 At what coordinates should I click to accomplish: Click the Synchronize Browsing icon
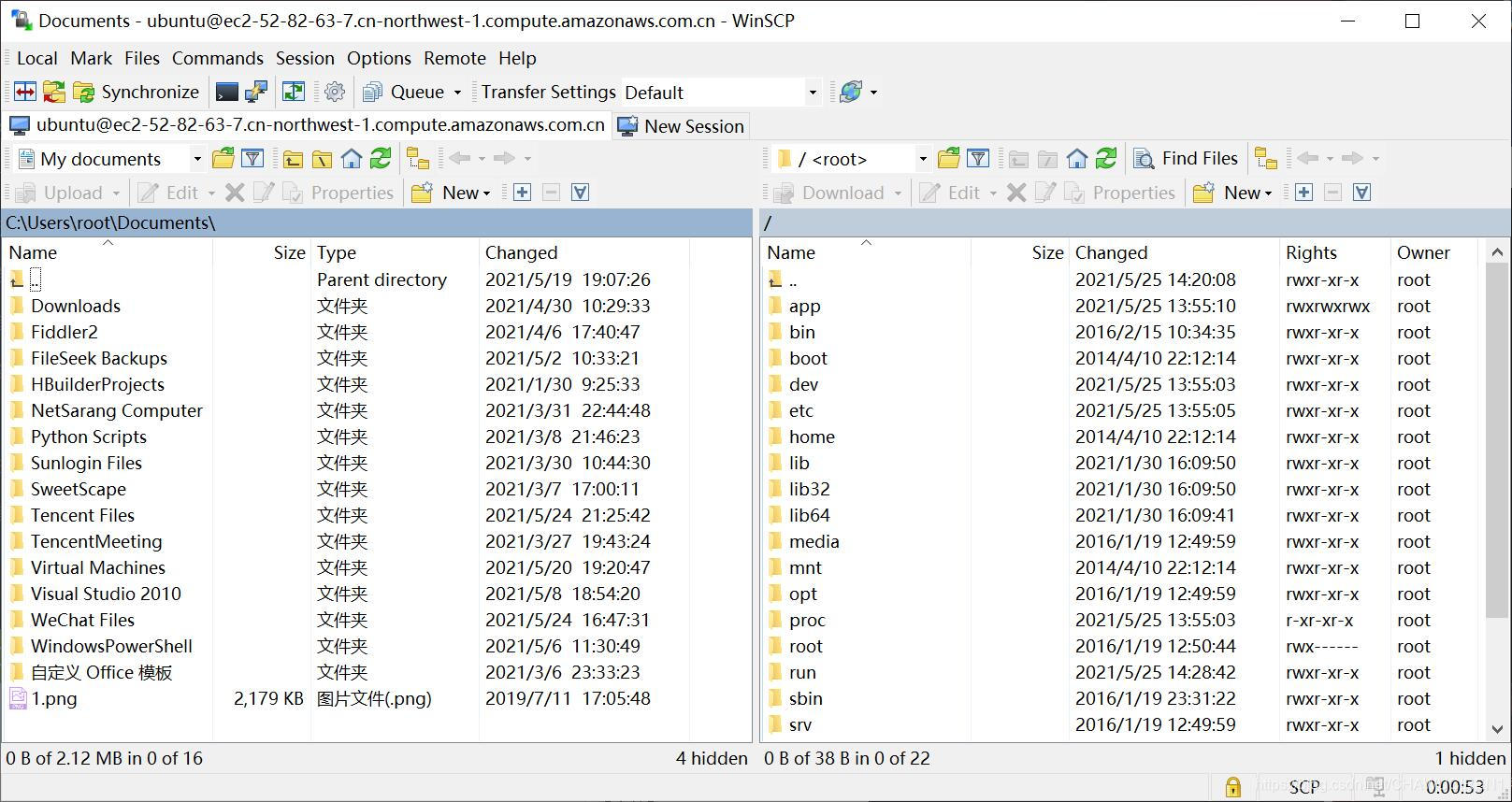point(54,92)
